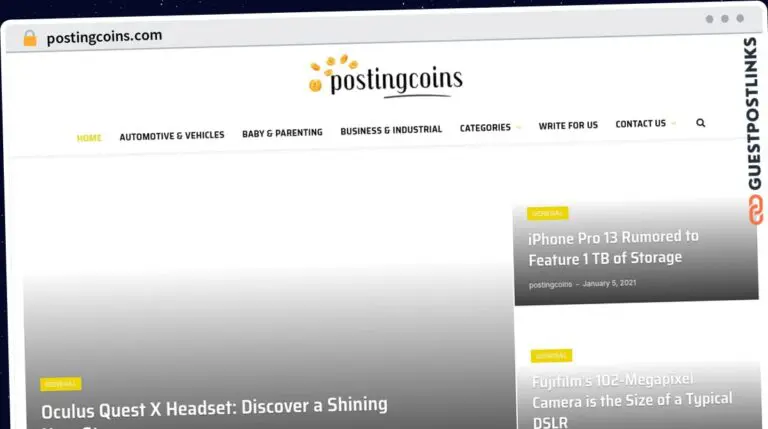Screen dimensions: 768x429
Task: Click the January 5, 2021 date
Action: click(609, 283)
